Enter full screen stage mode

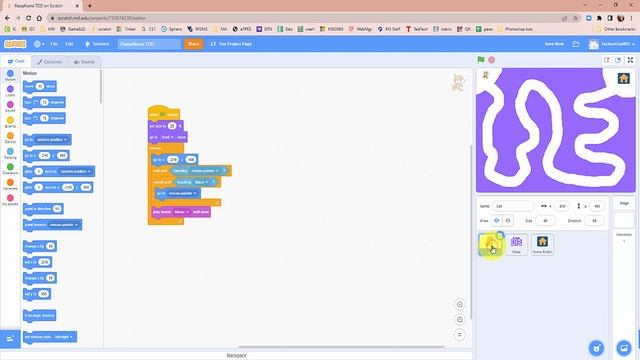pos(630,60)
